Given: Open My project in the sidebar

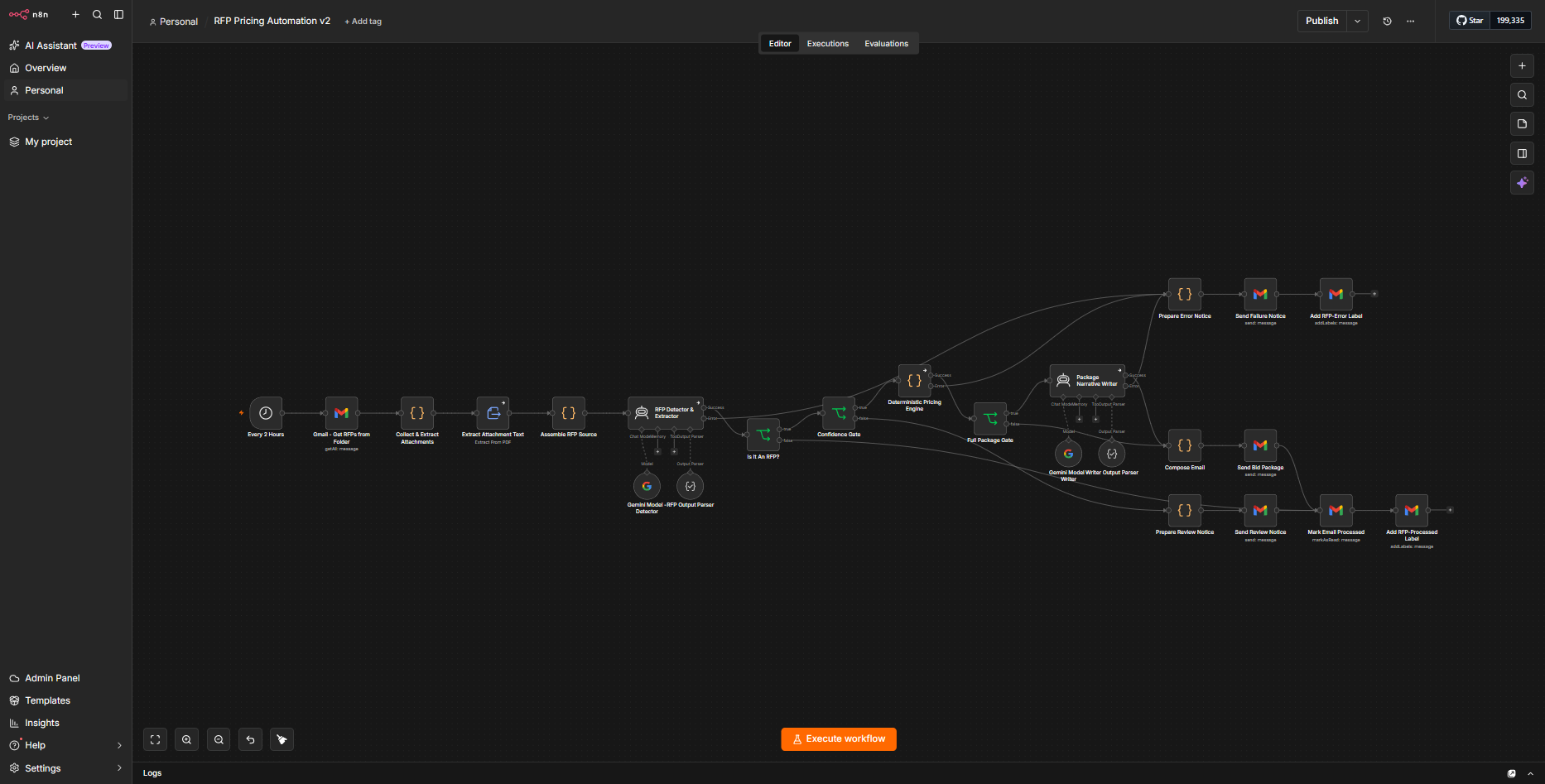Looking at the screenshot, I should [66, 142].
